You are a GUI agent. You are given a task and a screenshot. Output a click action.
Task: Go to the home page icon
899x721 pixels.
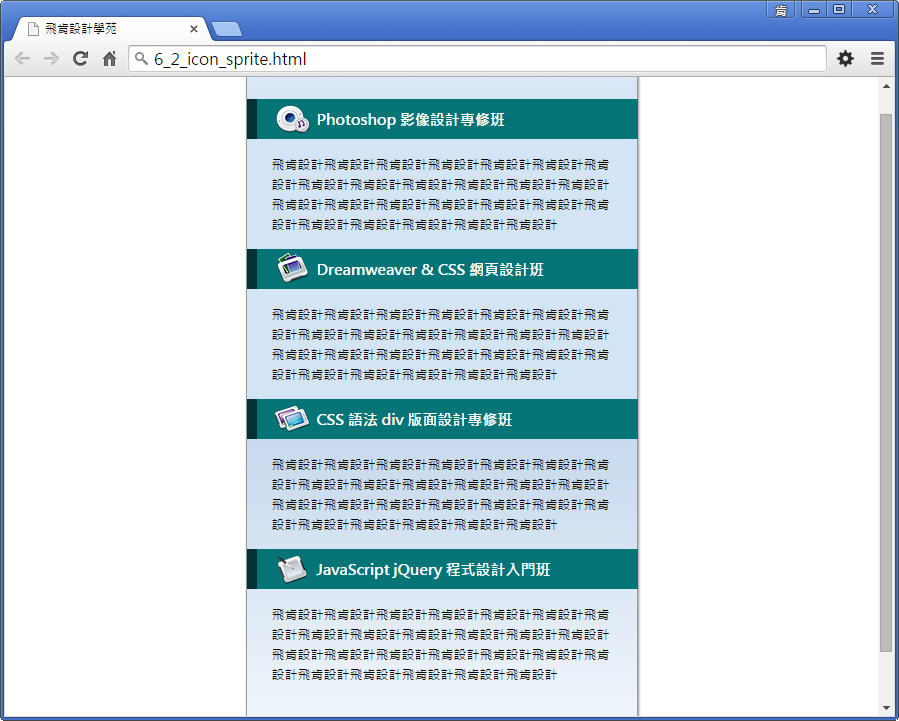pos(110,58)
